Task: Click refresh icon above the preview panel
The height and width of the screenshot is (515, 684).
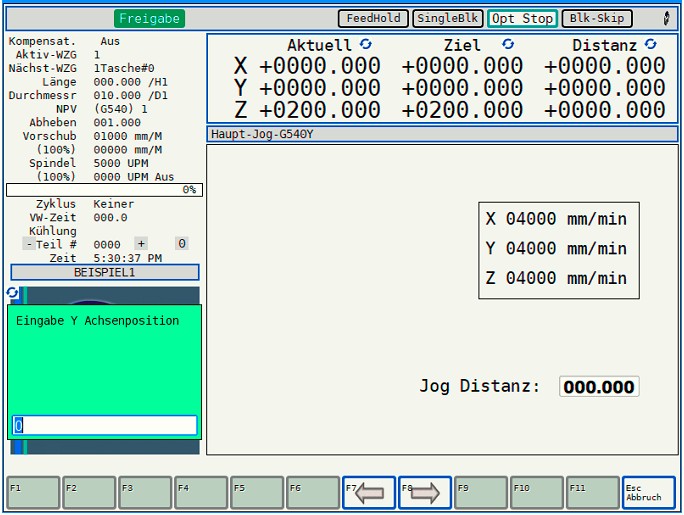Action: [12, 292]
